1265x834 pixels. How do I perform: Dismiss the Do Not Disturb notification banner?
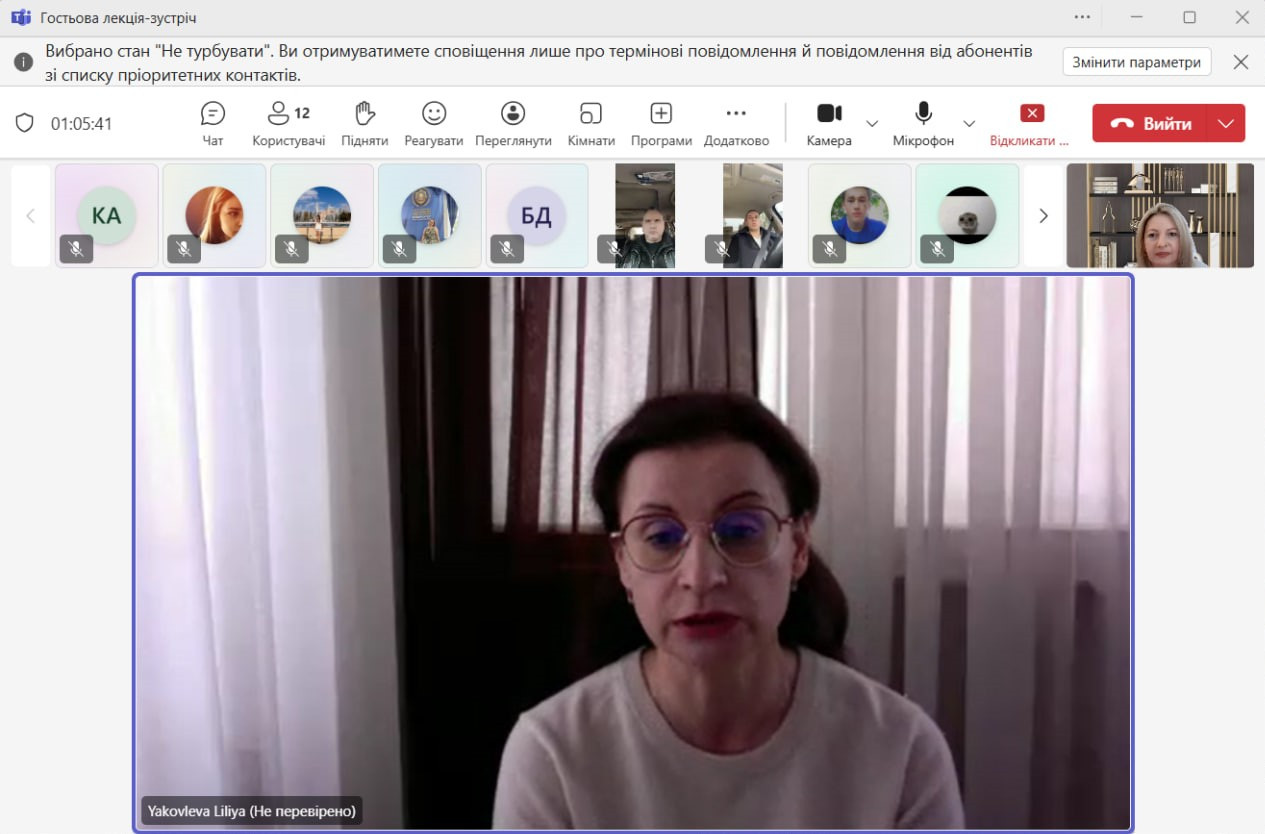pos(1241,62)
